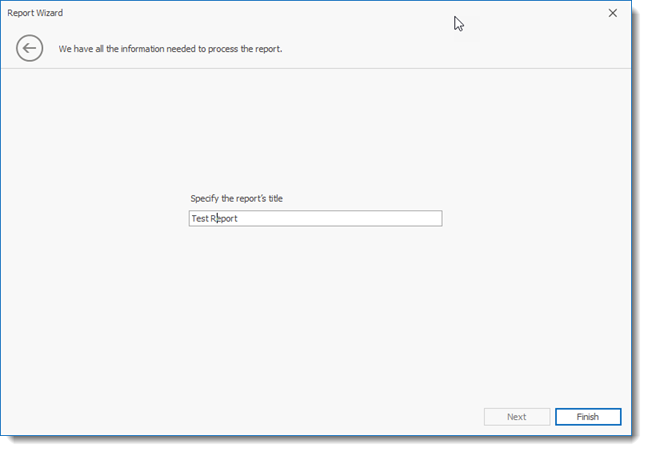Click the empty title bar area beside the X
647x451 pixels.
click(x=540, y=13)
